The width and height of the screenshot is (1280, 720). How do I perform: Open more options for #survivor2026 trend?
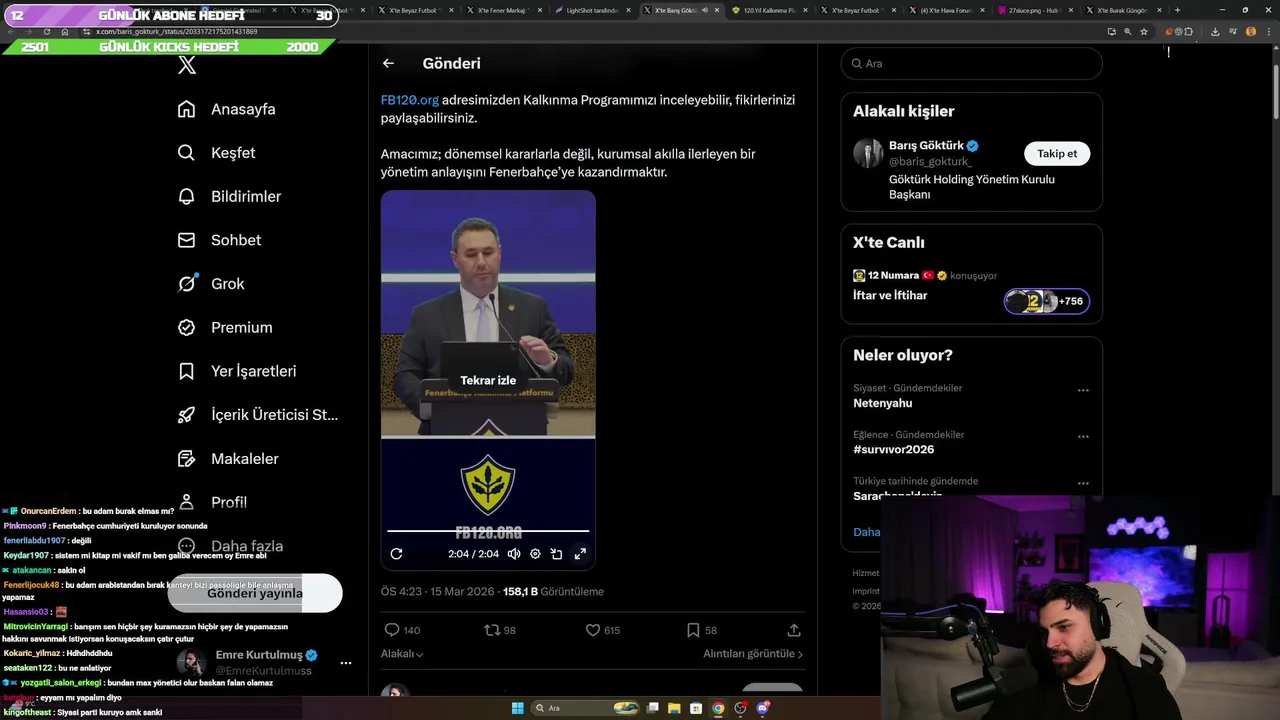tap(1083, 437)
